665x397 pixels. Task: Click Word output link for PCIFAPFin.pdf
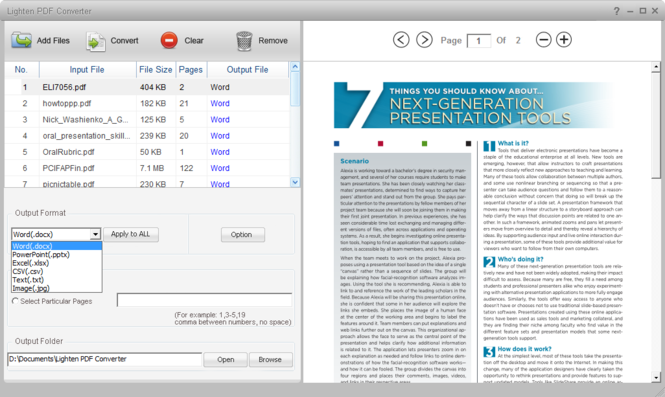pos(220,168)
